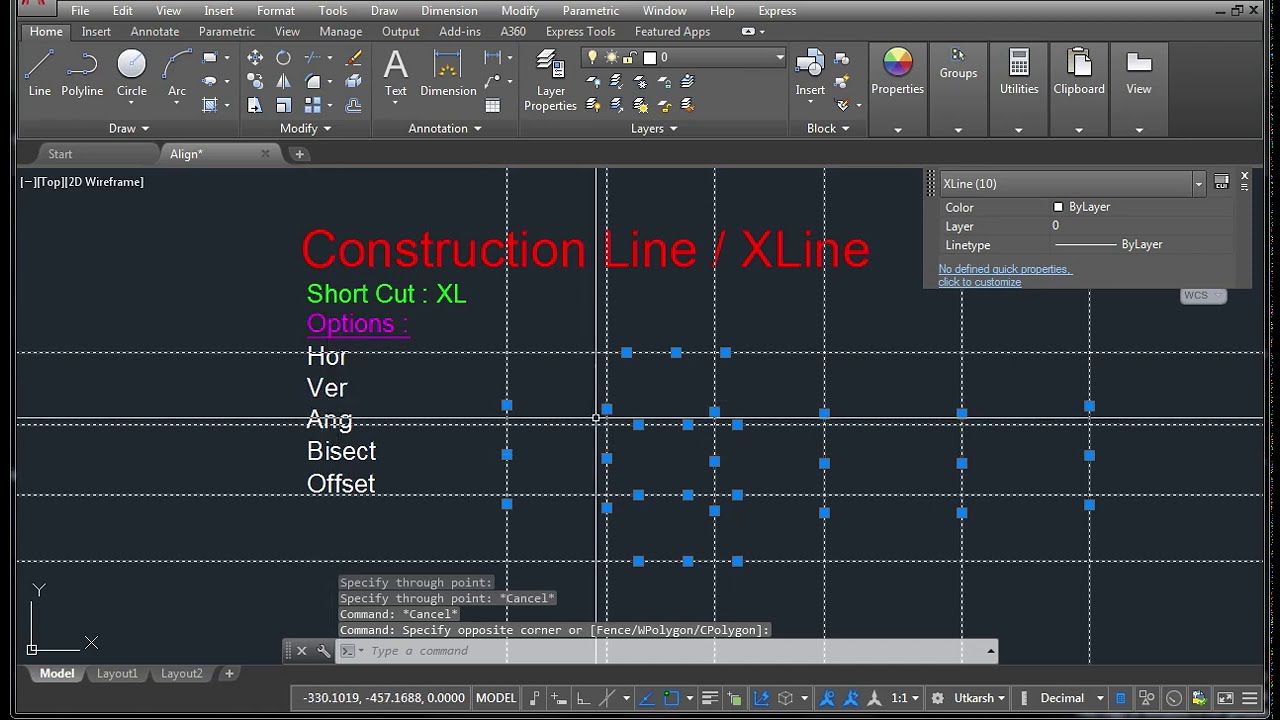
Task: Click the Text tool
Action: (x=396, y=73)
